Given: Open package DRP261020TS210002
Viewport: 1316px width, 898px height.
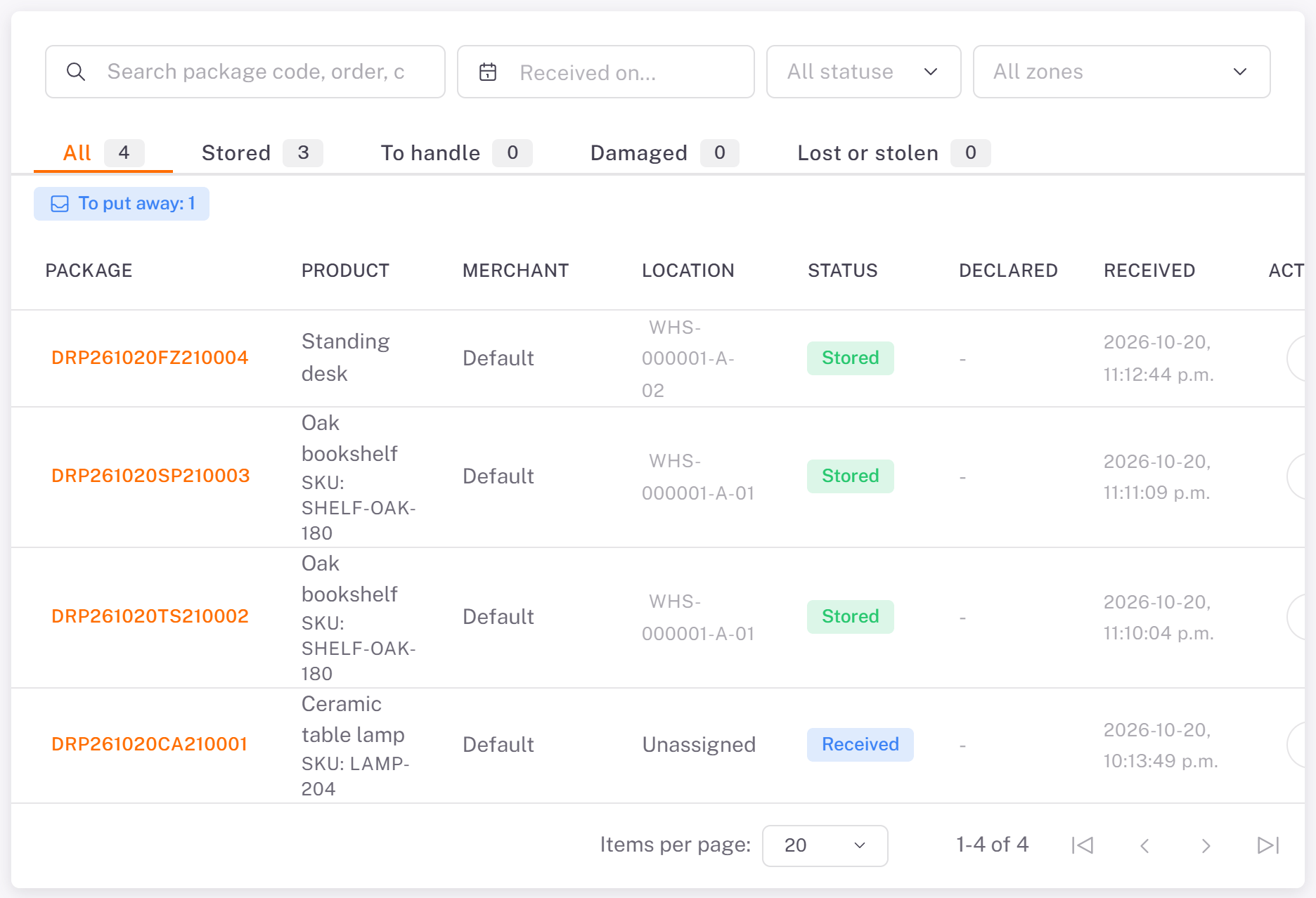Looking at the screenshot, I should click(x=150, y=616).
